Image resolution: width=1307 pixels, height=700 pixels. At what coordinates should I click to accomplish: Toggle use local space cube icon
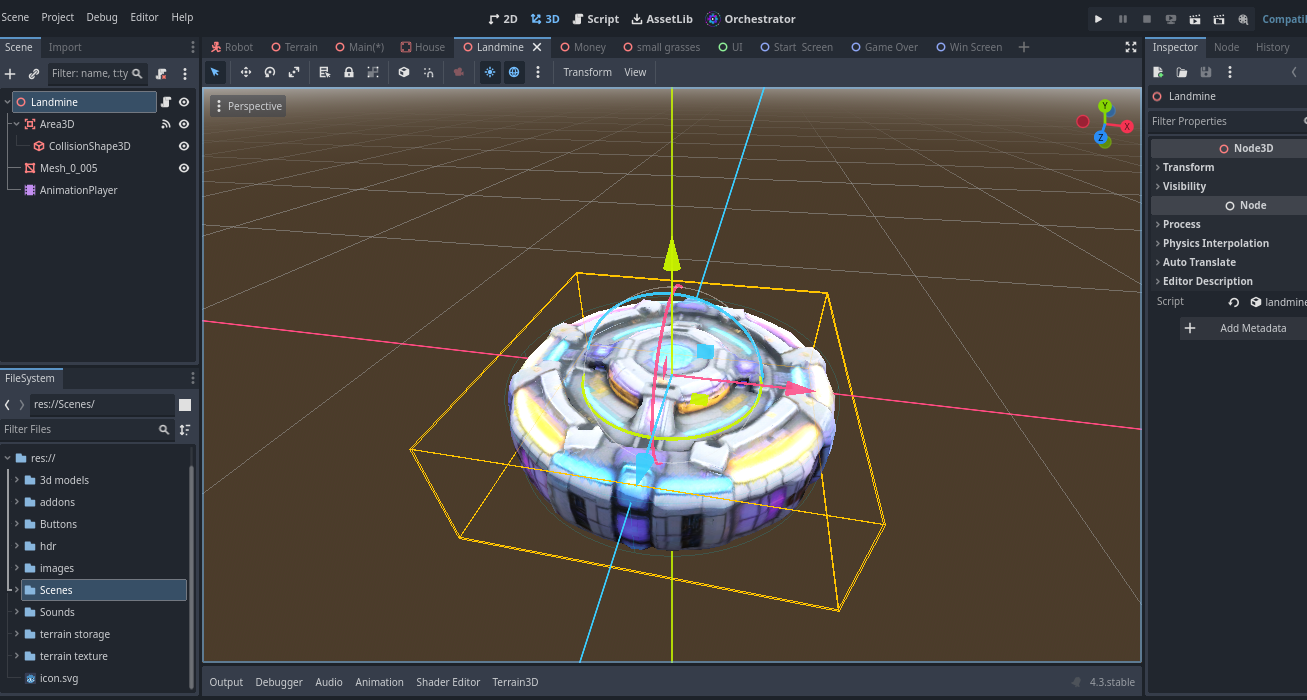pyautogui.click(x=404, y=72)
